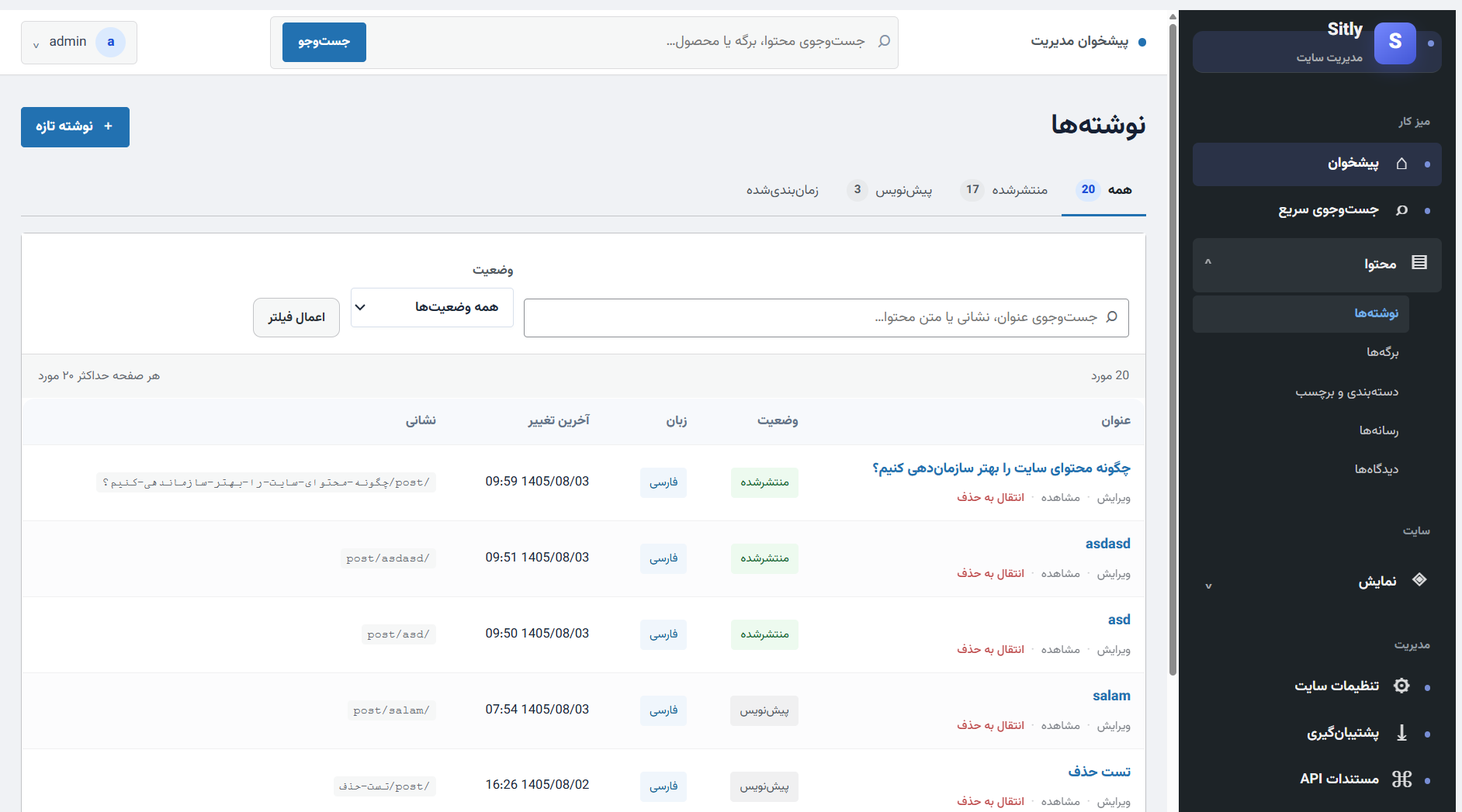Click the magnifier icon in top search bar
Screen dimensions: 1462x812
(884, 41)
